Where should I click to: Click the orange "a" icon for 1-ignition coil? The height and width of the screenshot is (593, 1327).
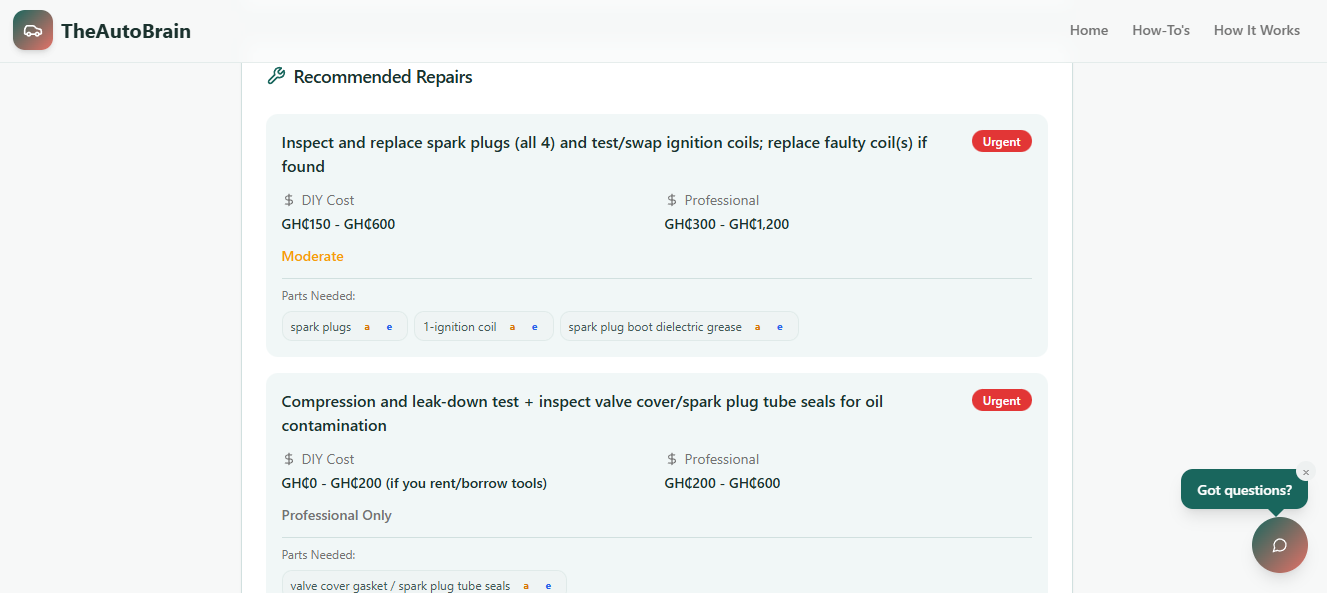pyautogui.click(x=512, y=327)
